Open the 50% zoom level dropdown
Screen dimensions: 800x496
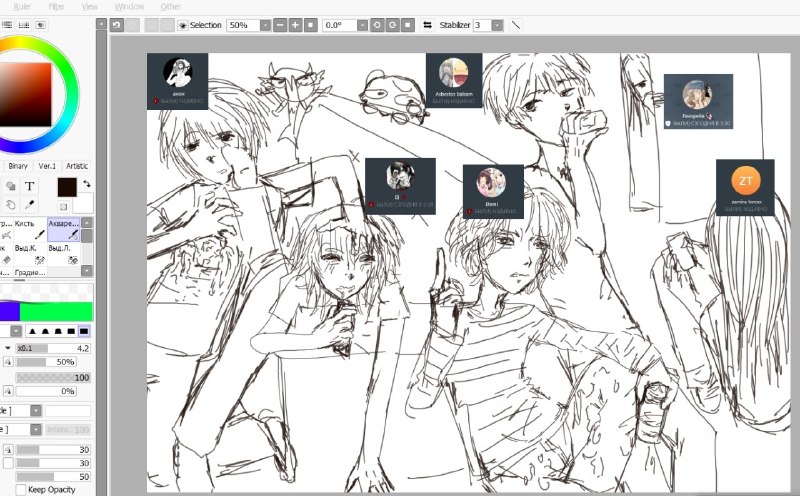[265, 25]
